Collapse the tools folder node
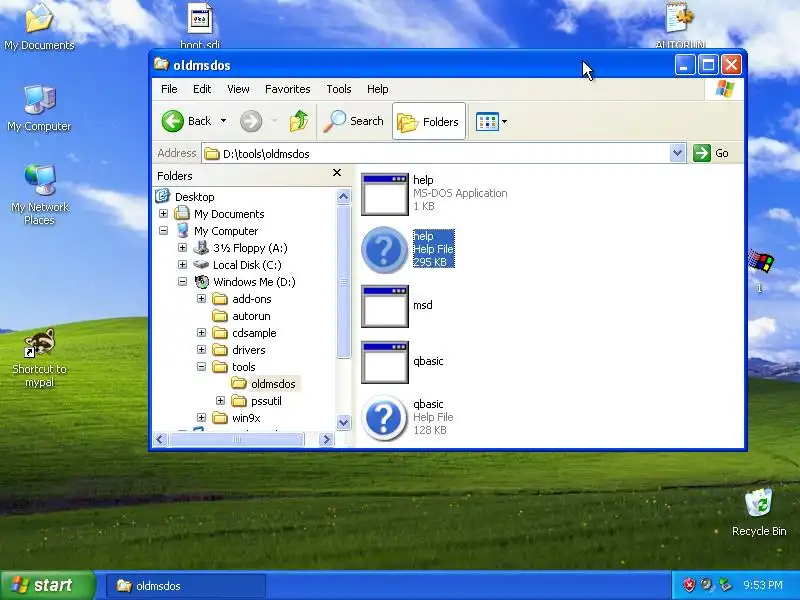The height and width of the screenshot is (600, 800). click(202, 366)
